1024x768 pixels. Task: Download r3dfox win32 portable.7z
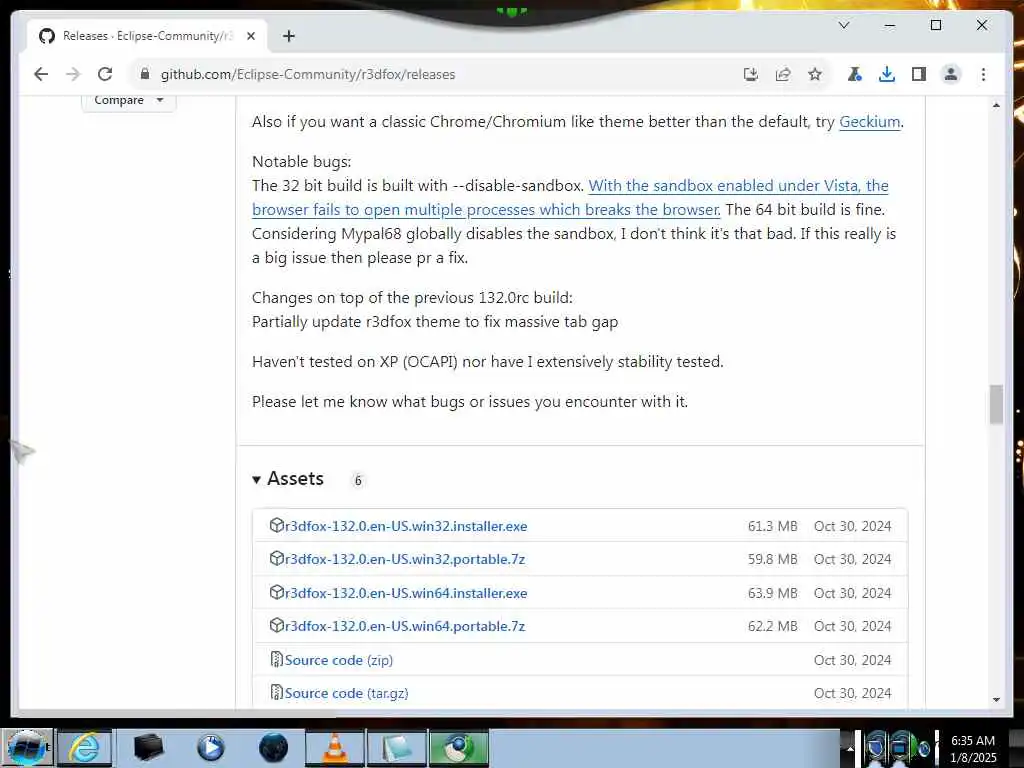pos(405,560)
